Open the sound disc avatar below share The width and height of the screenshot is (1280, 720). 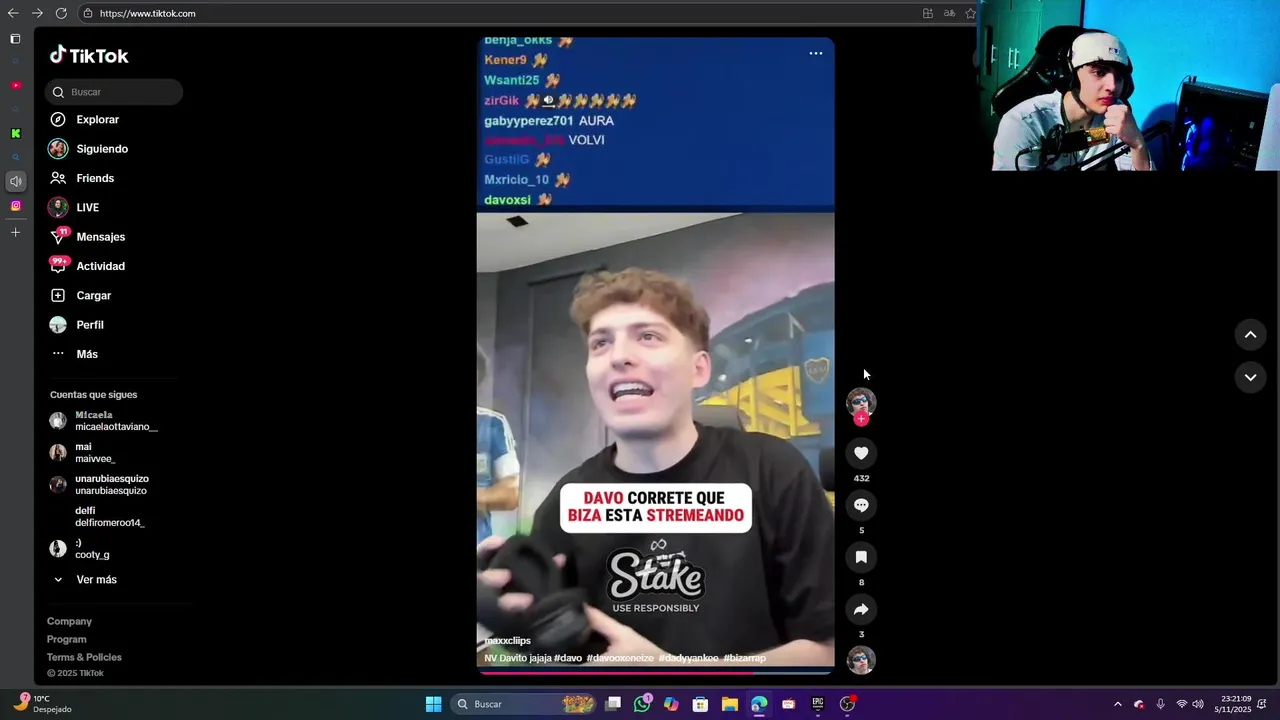(861, 660)
